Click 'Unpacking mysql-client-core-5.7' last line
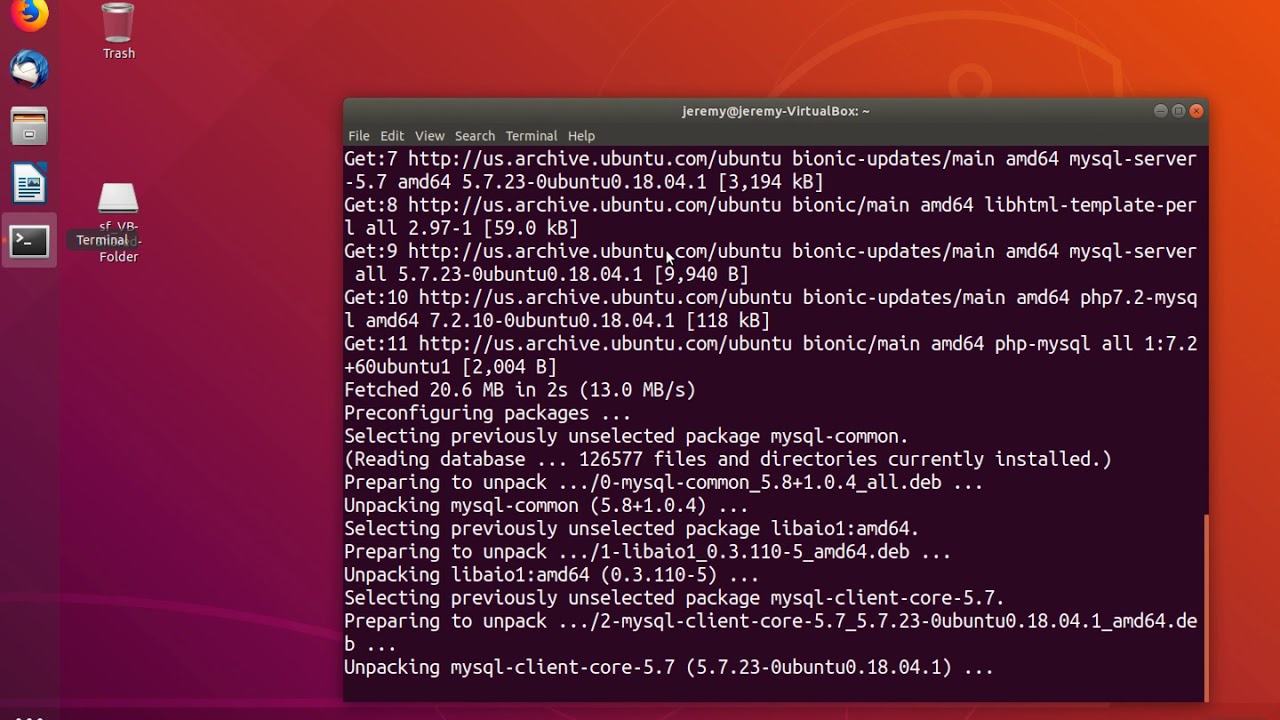 coord(669,666)
